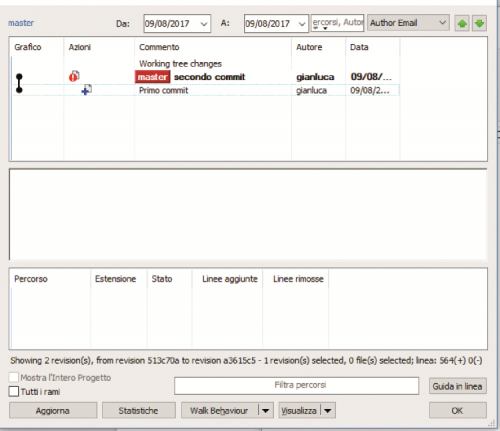Toggle Mostra l'Intero Progetto checkbox

14,377
